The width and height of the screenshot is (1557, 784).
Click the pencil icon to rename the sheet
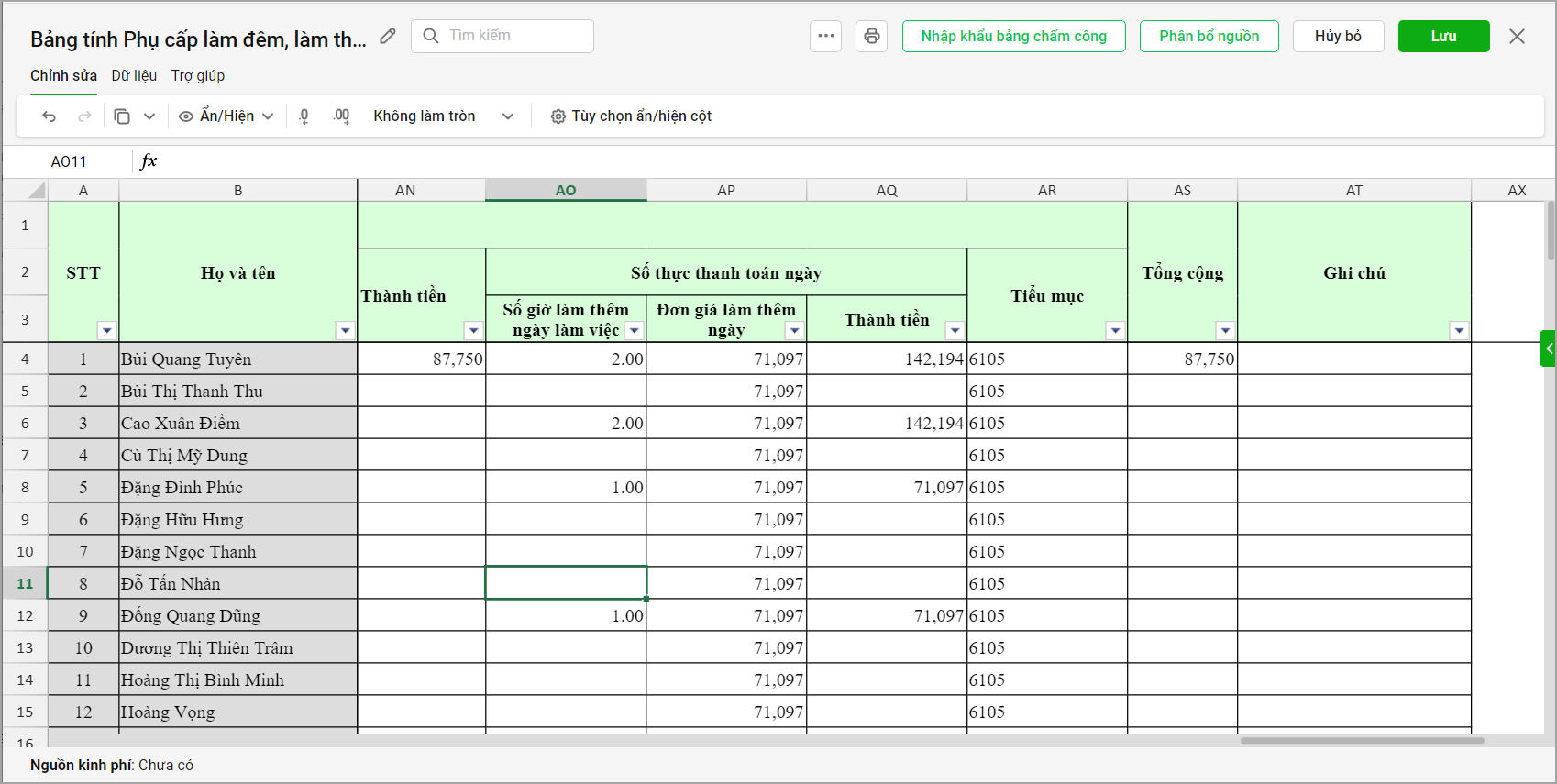coord(388,37)
